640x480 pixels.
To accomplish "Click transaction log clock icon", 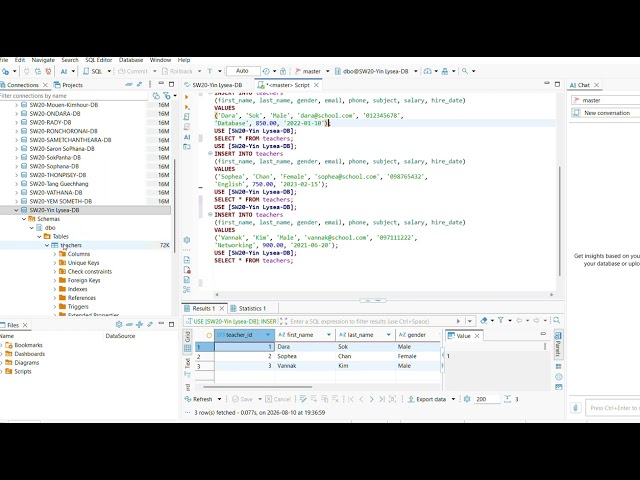I will click(266, 71).
